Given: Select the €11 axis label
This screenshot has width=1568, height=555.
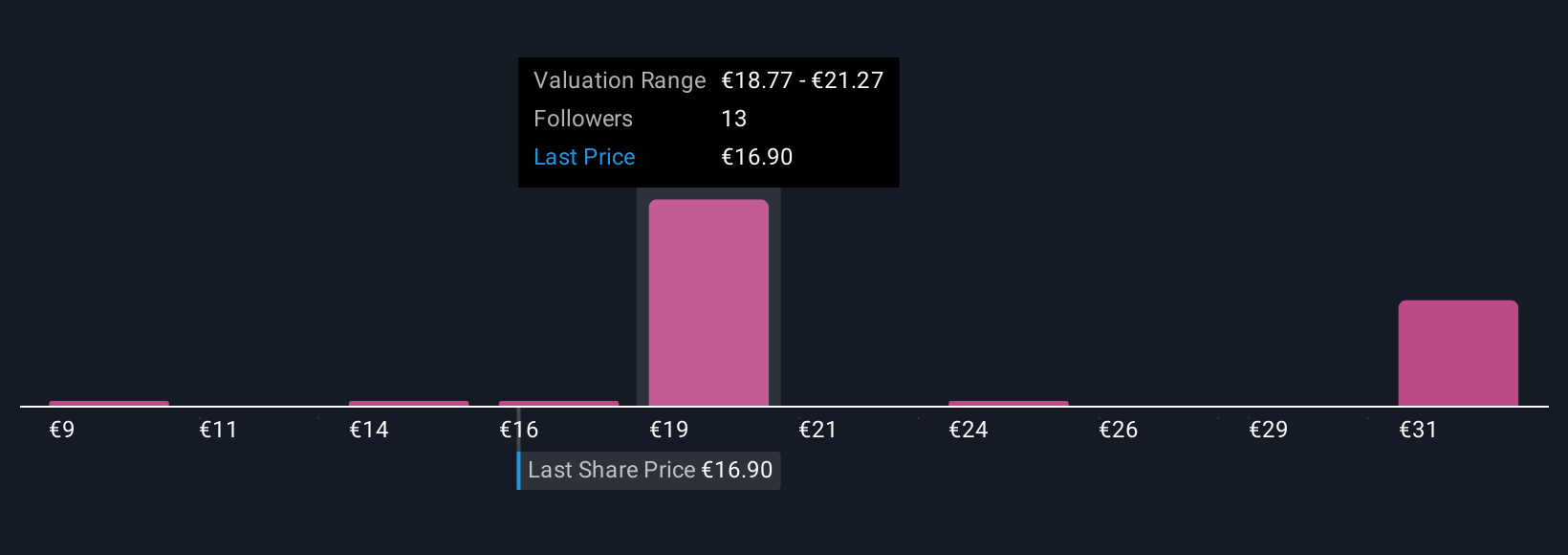Looking at the screenshot, I should click(218, 430).
